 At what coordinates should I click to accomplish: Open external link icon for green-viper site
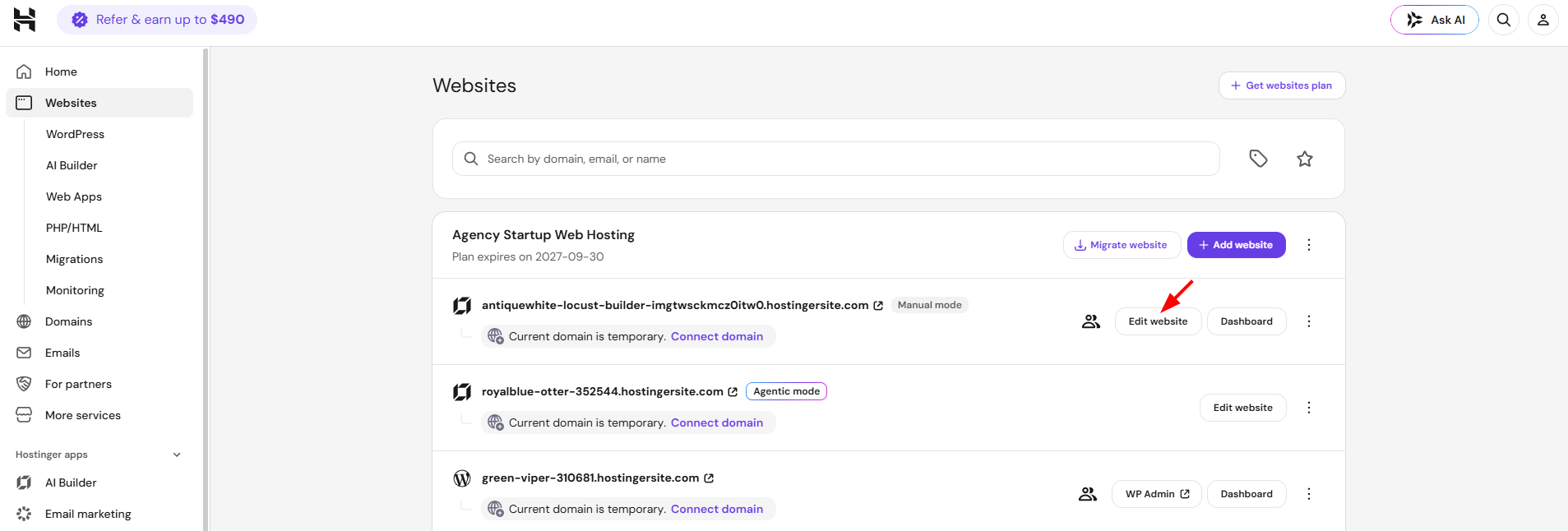[x=709, y=478]
